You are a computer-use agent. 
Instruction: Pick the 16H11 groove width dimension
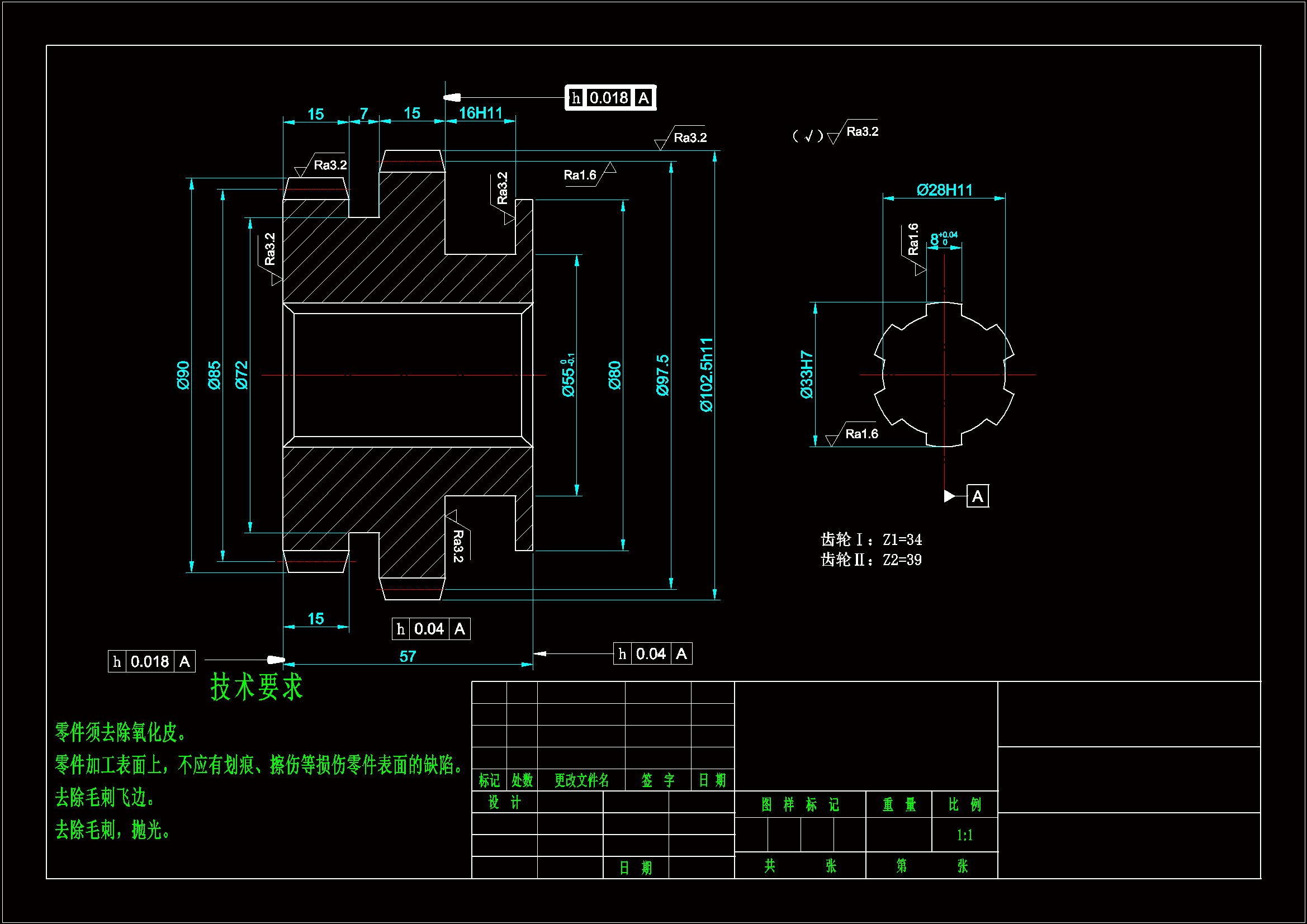pyautogui.click(x=480, y=113)
